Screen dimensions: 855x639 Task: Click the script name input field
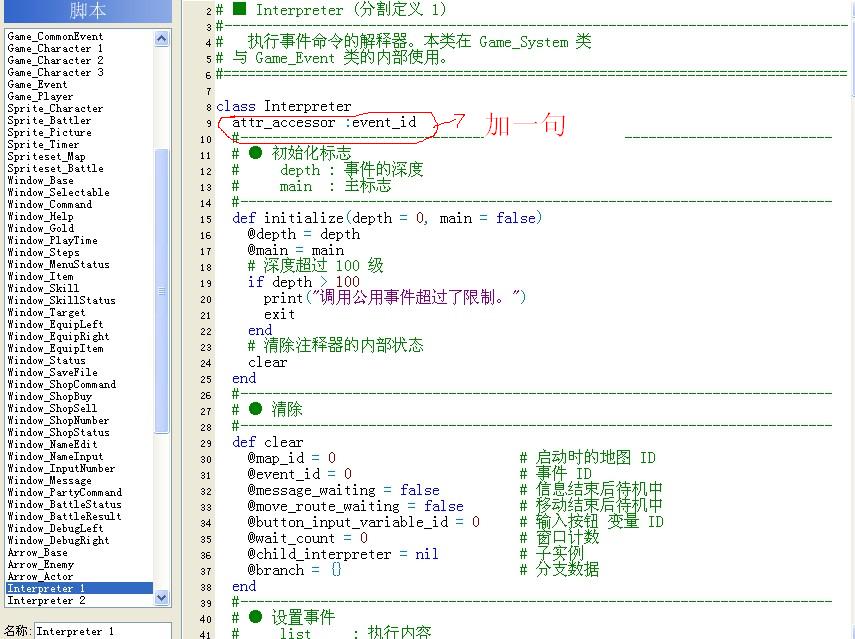[x=103, y=631]
